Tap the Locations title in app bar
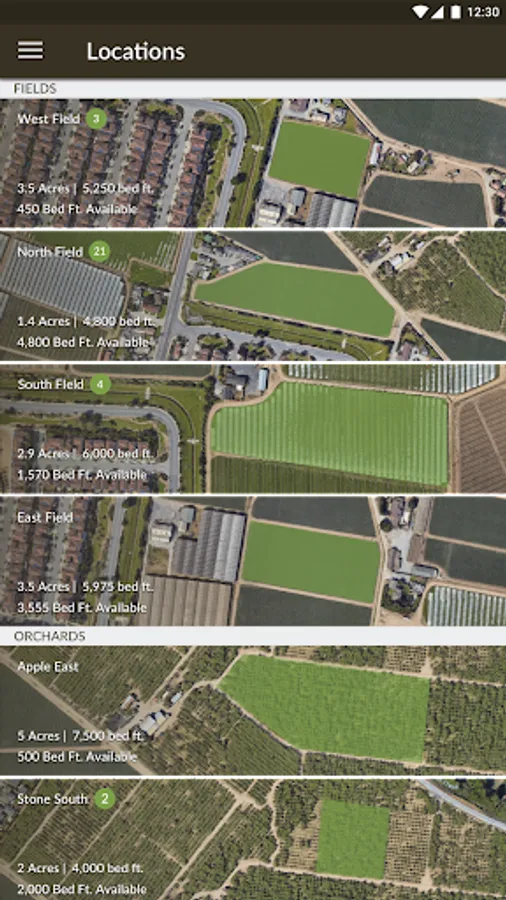 tap(136, 52)
